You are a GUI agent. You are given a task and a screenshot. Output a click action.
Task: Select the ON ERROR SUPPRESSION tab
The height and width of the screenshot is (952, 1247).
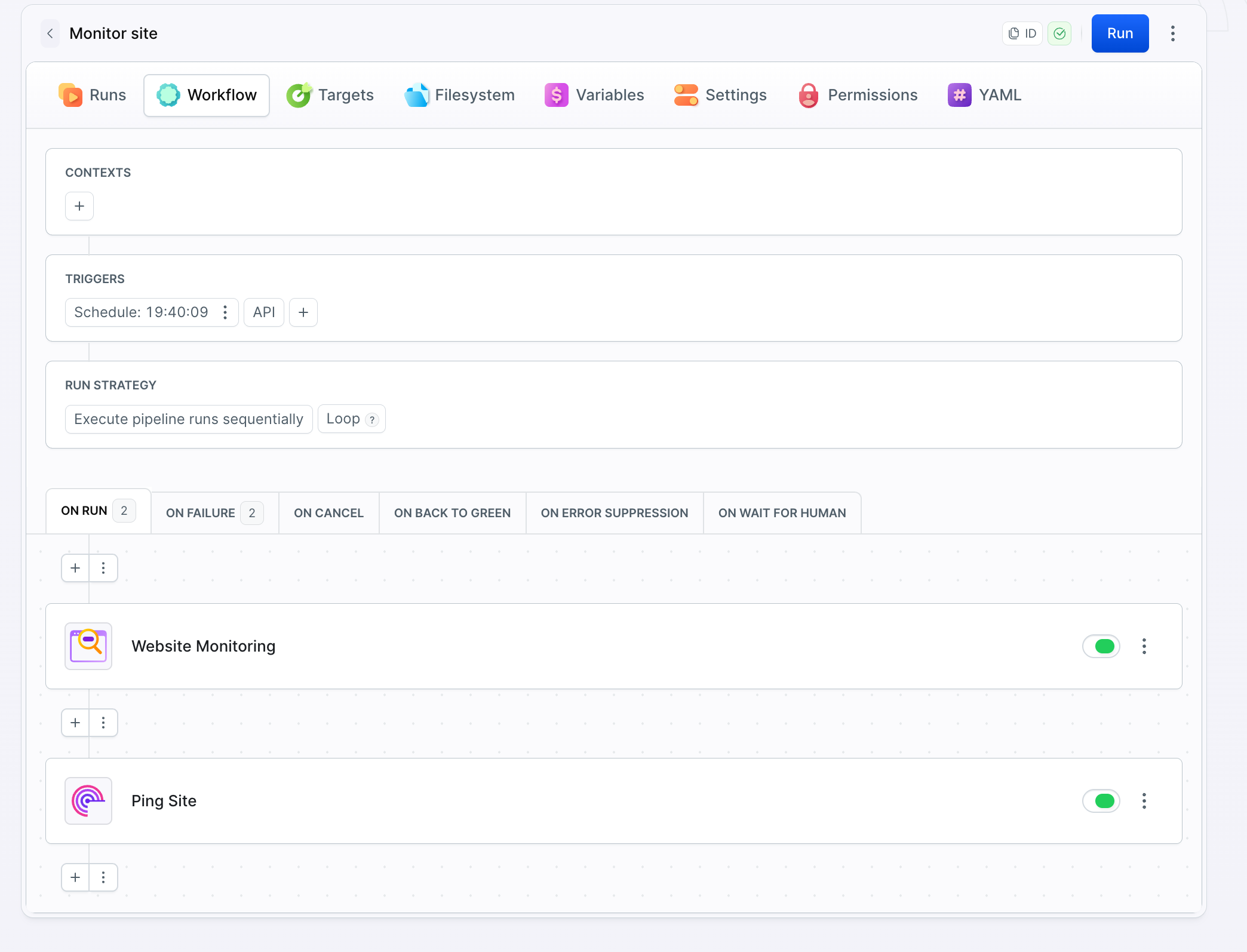pyautogui.click(x=615, y=513)
